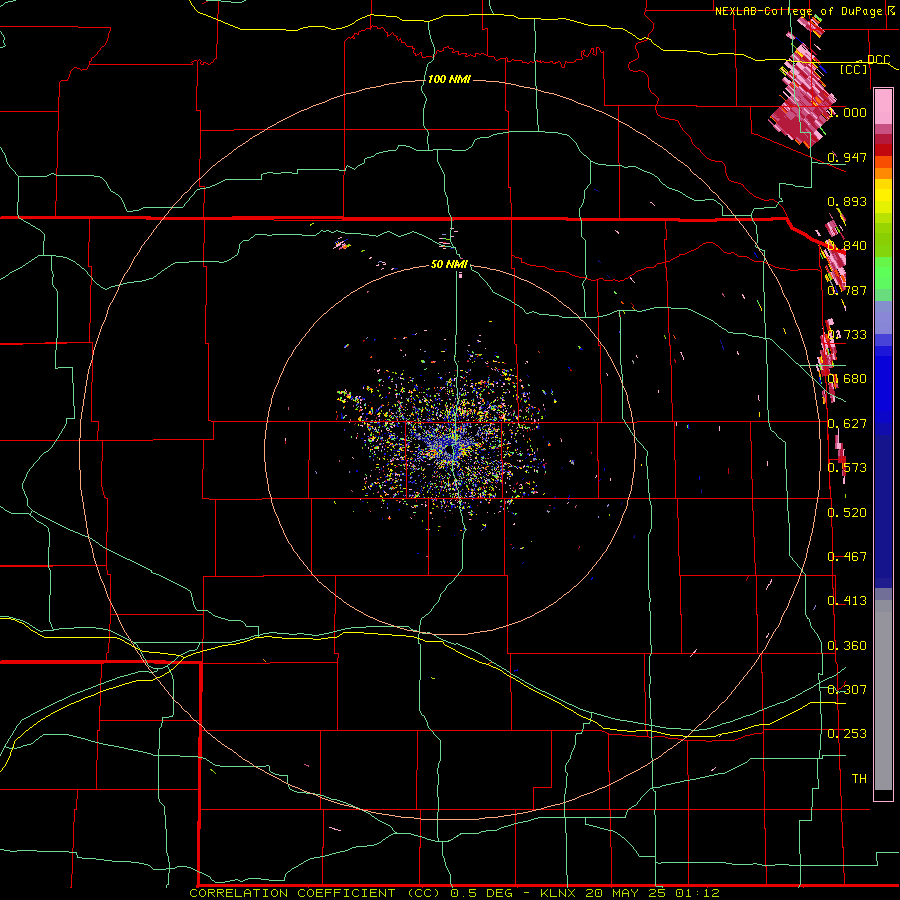Click the DCC label at top right

878,60
